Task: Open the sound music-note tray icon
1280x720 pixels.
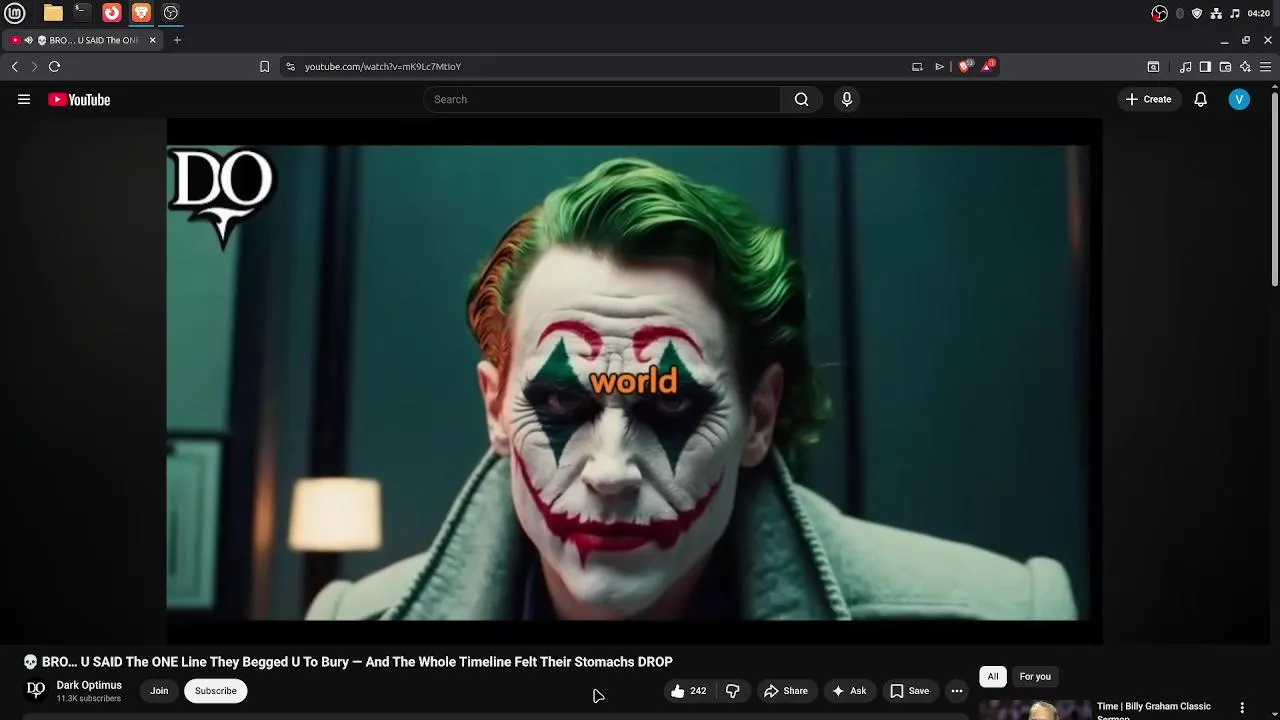Action: 1235,13
